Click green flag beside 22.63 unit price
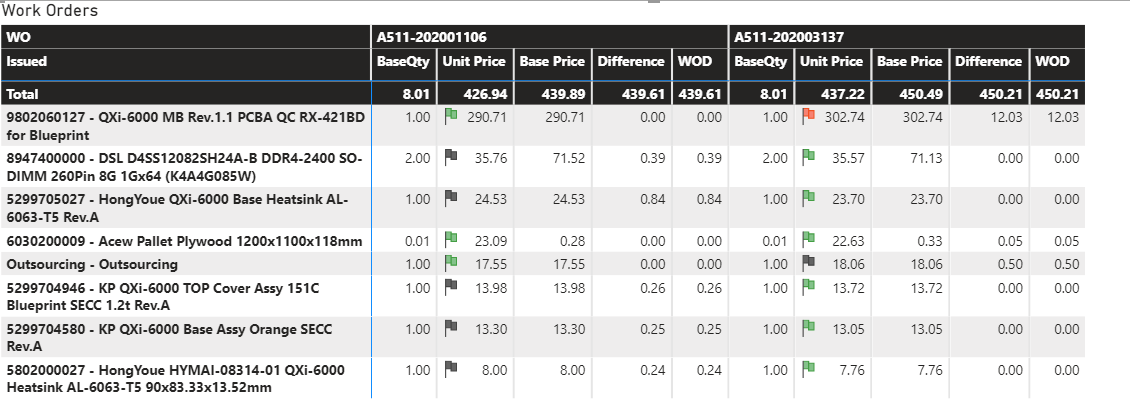This screenshot has height=415, width=1130. coord(809,238)
